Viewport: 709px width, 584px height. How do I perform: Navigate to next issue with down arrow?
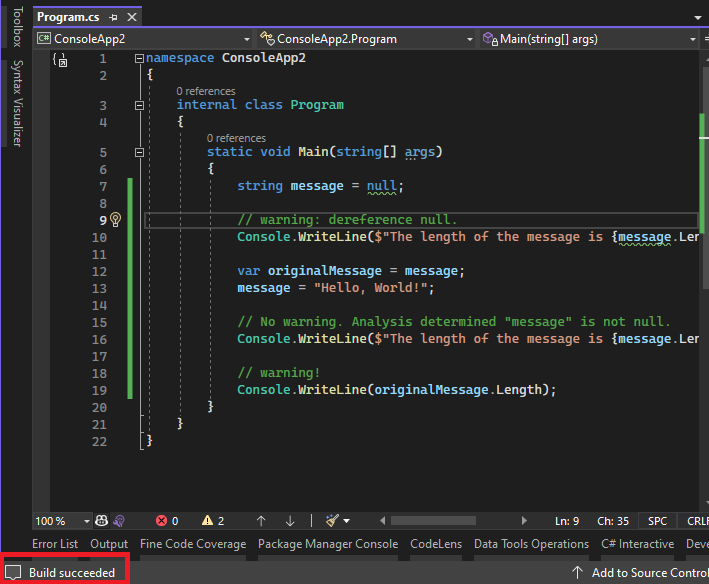coord(290,521)
